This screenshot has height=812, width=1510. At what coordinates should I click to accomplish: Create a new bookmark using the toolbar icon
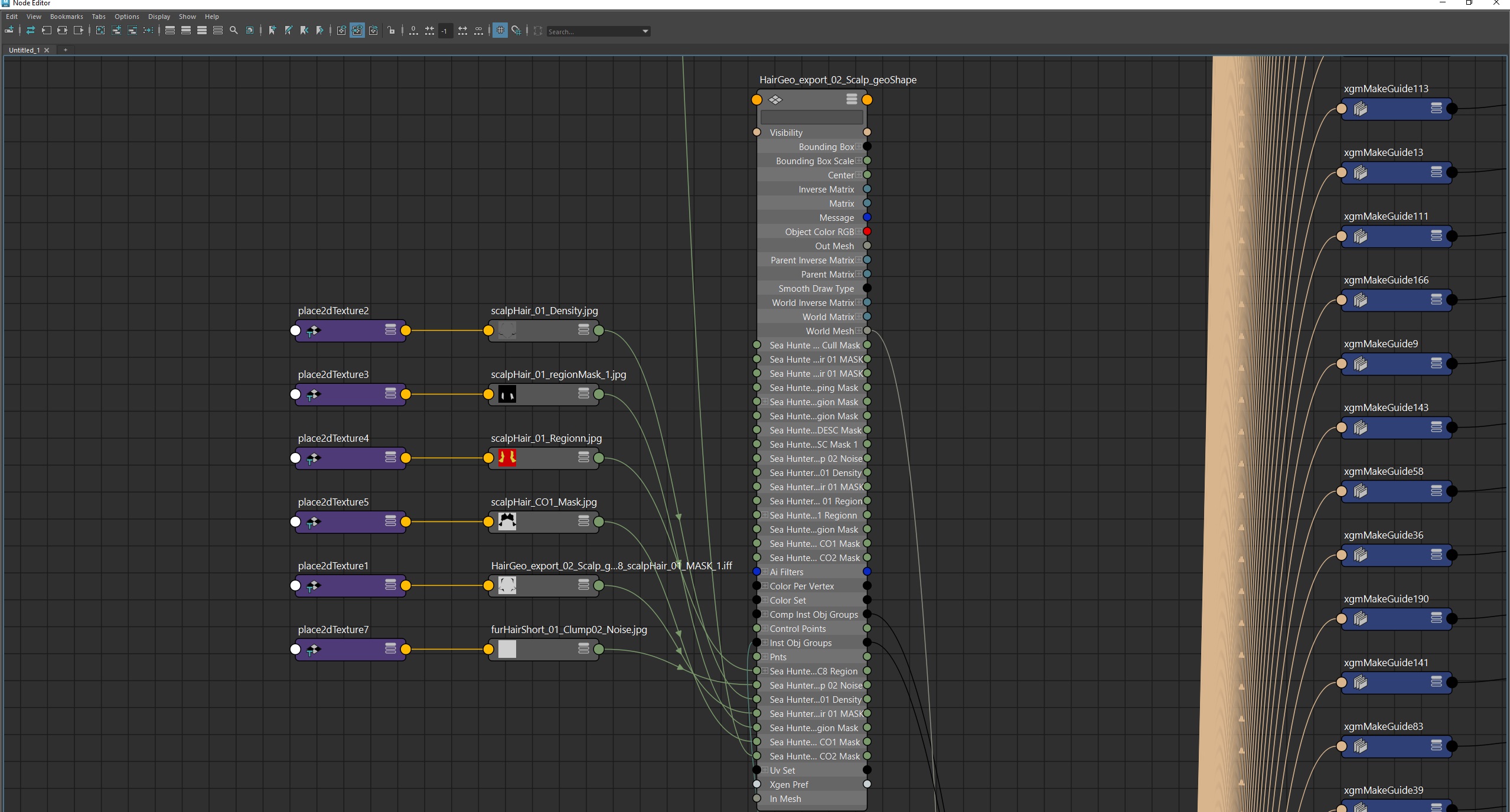click(272, 31)
